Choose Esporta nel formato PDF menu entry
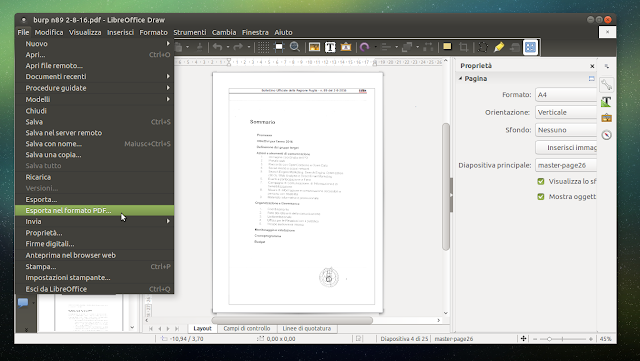 tap(95, 210)
